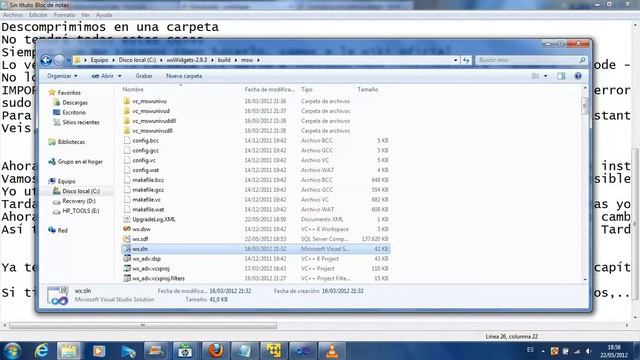Open the views options dropdown arrow
Screen dimensions: 640x360
546,76
